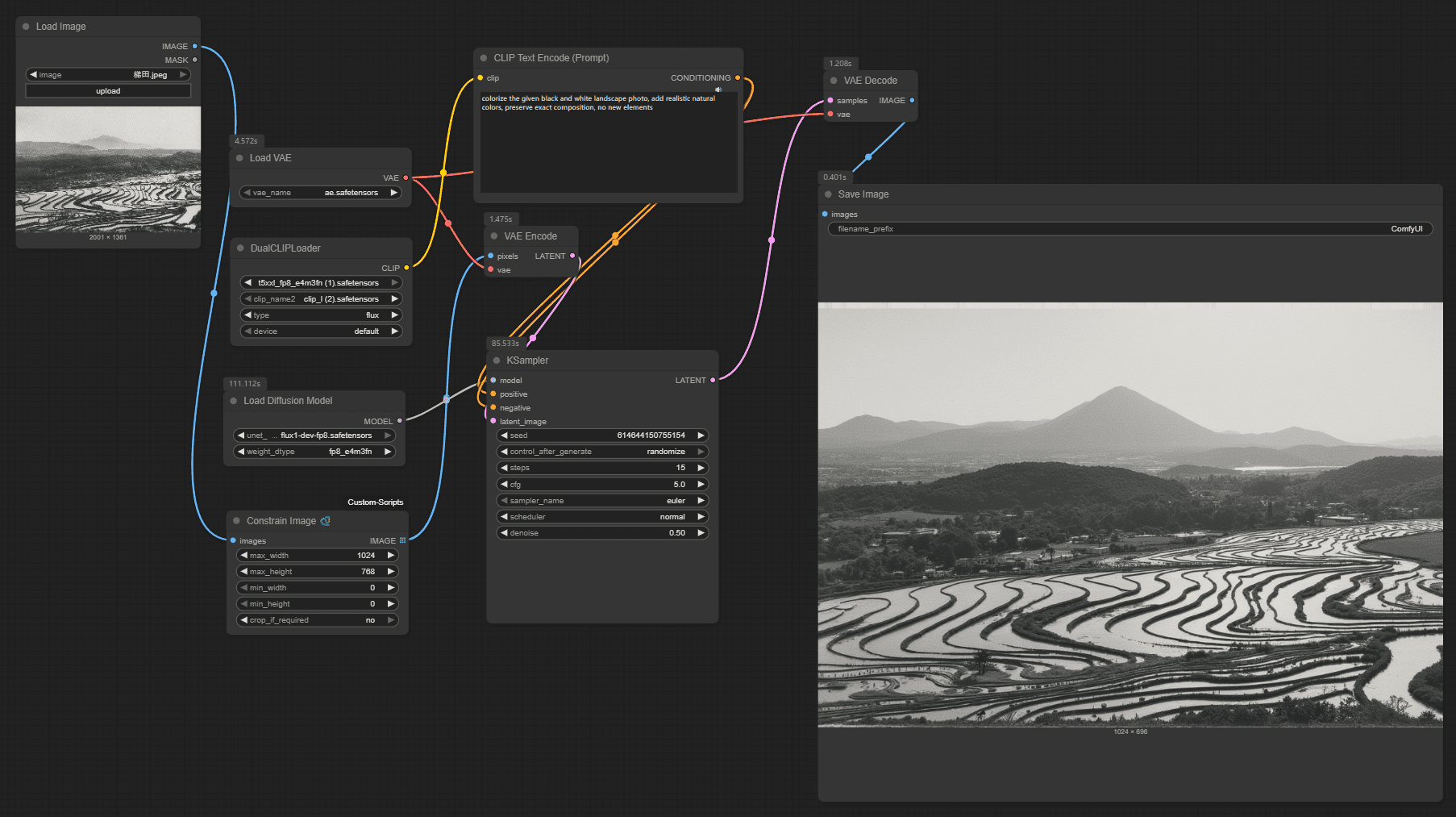
Task: Click the MASK output socket on Load Image
Action: [x=194, y=60]
